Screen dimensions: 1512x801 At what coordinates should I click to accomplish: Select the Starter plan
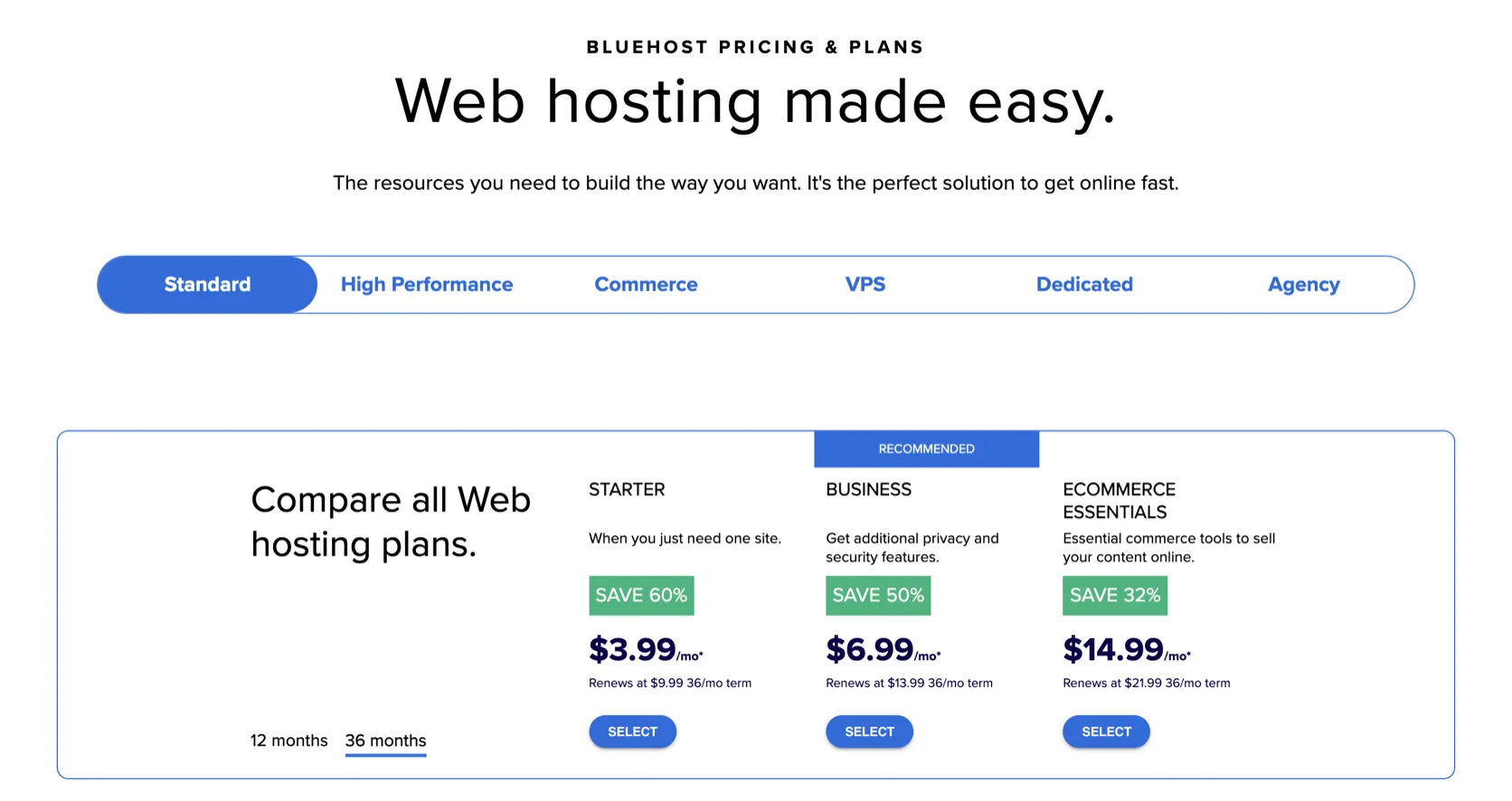(x=632, y=731)
